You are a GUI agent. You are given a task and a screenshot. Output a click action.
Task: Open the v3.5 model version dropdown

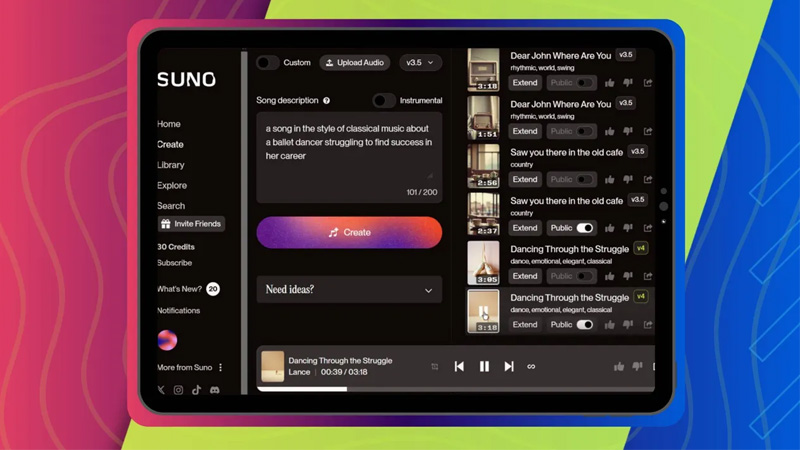[x=420, y=63]
